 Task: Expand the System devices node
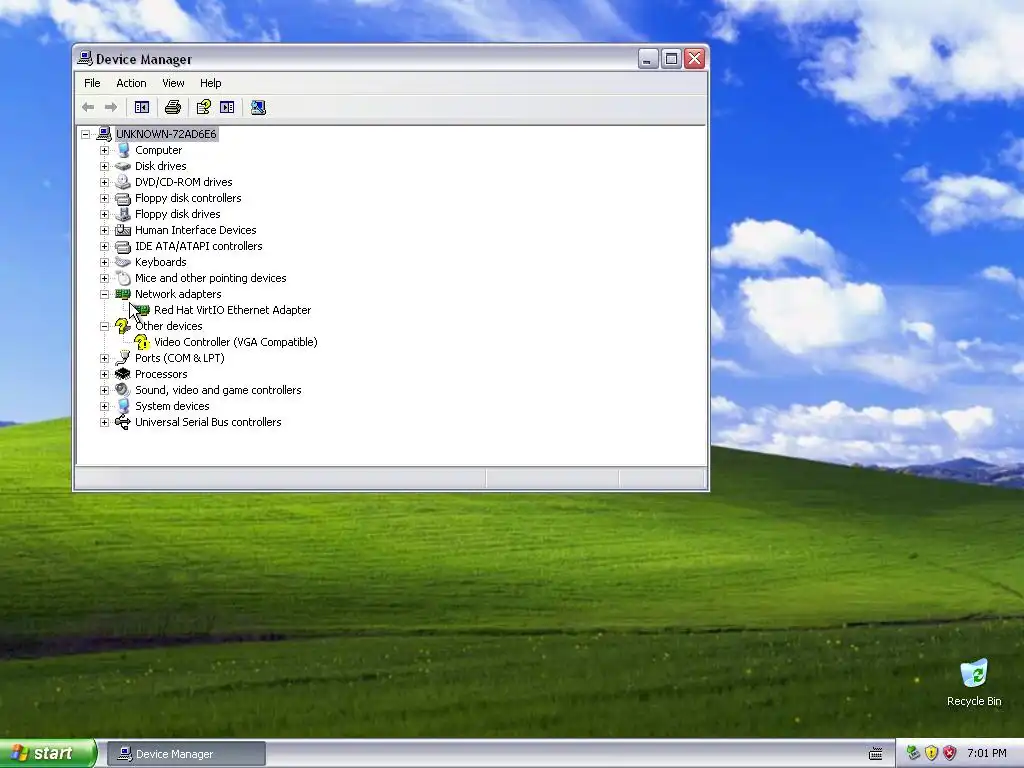(104, 406)
